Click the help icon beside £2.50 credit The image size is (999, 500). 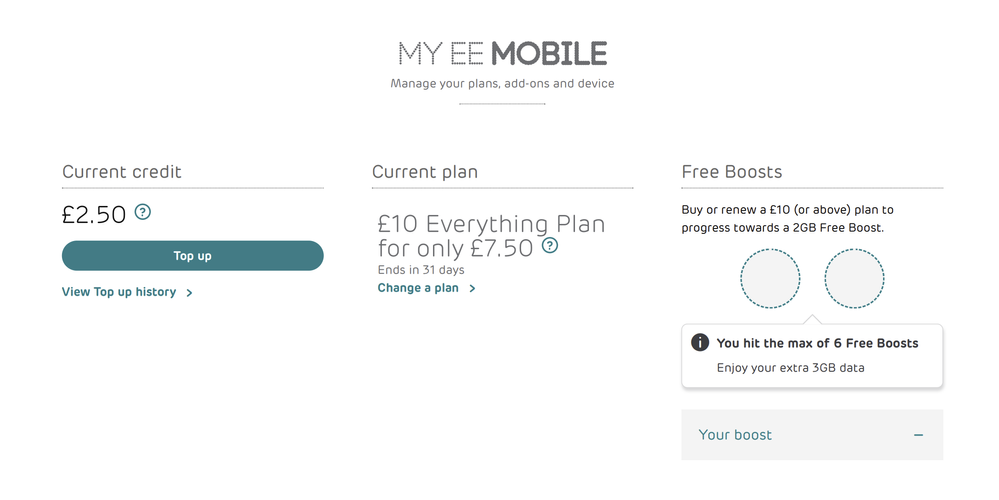[x=143, y=212]
